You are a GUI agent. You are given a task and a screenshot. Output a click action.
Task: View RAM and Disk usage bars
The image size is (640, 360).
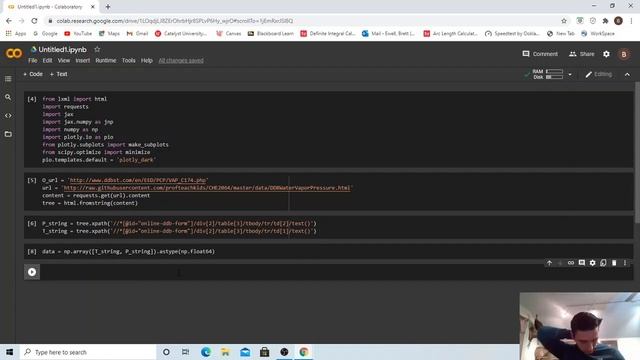click(x=548, y=74)
